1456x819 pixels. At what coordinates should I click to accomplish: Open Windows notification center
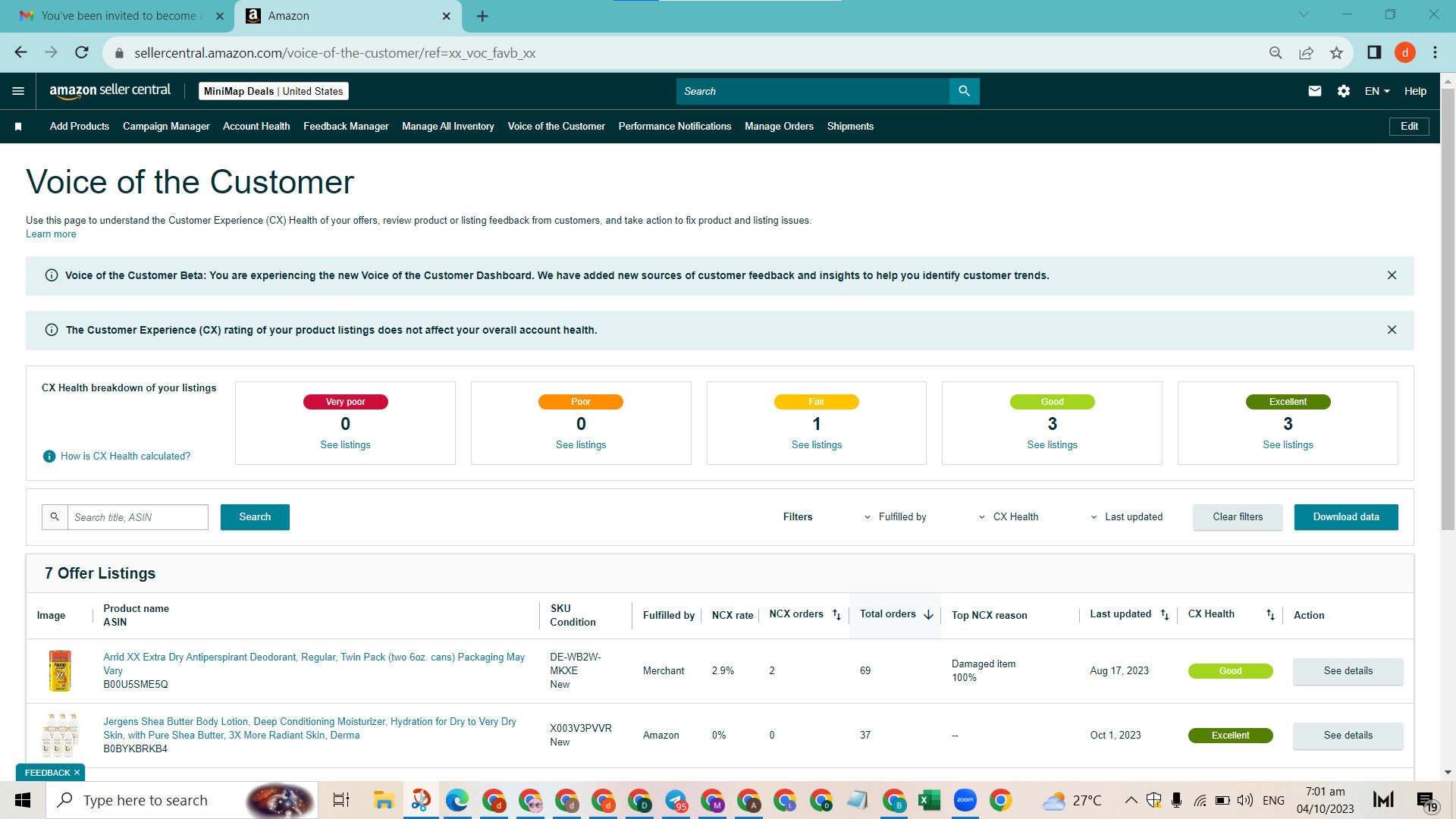tap(1426, 801)
